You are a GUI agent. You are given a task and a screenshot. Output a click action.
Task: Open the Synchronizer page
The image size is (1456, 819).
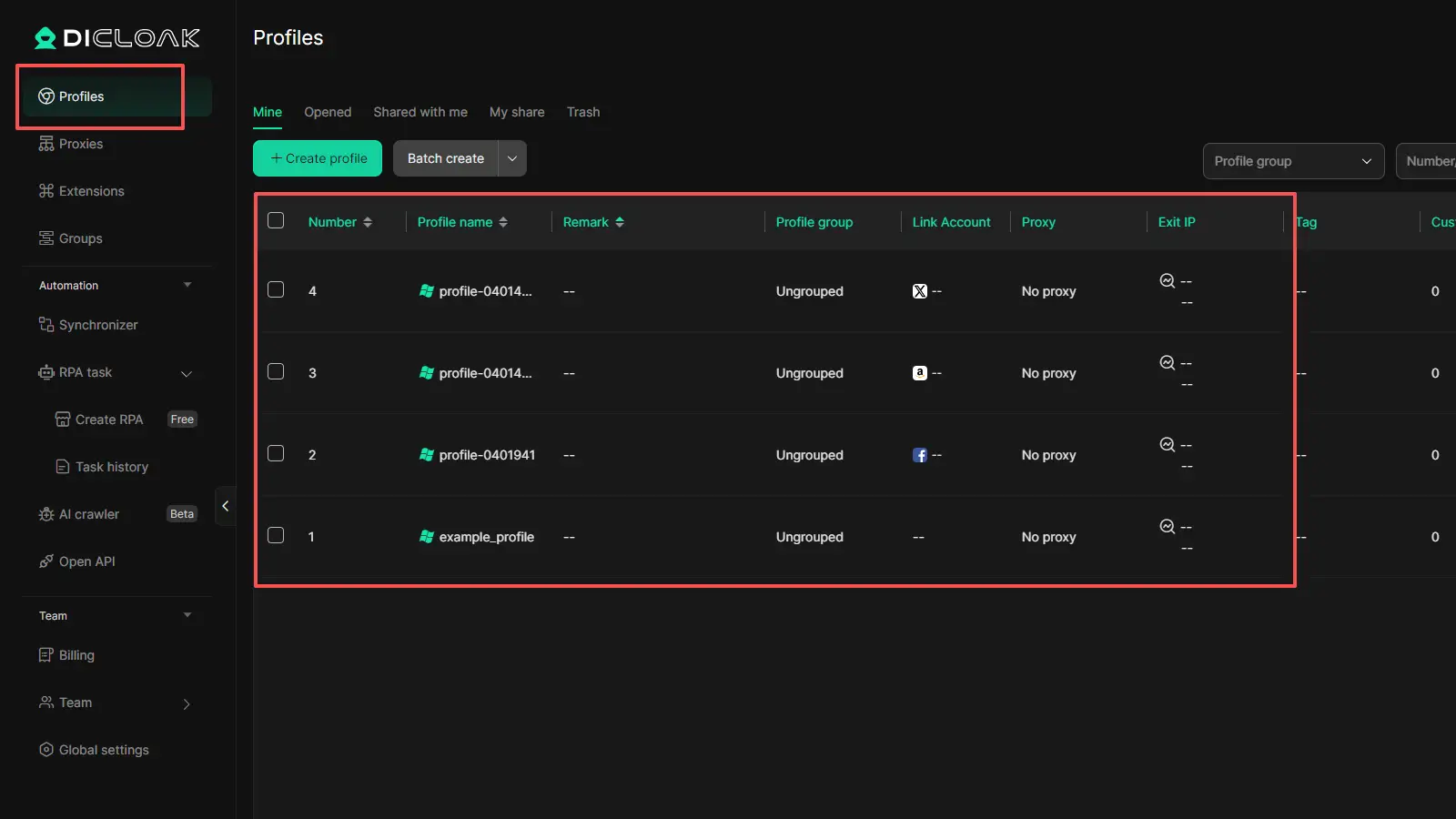pyautogui.click(x=97, y=325)
